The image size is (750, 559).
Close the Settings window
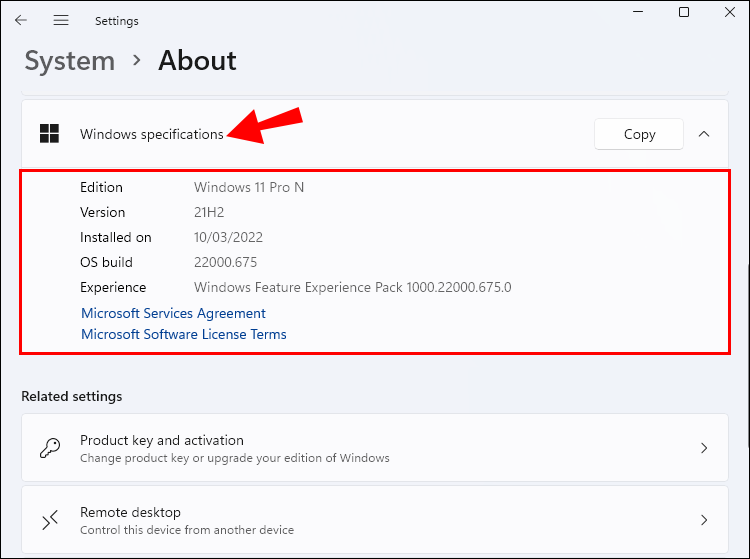[729, 13]
